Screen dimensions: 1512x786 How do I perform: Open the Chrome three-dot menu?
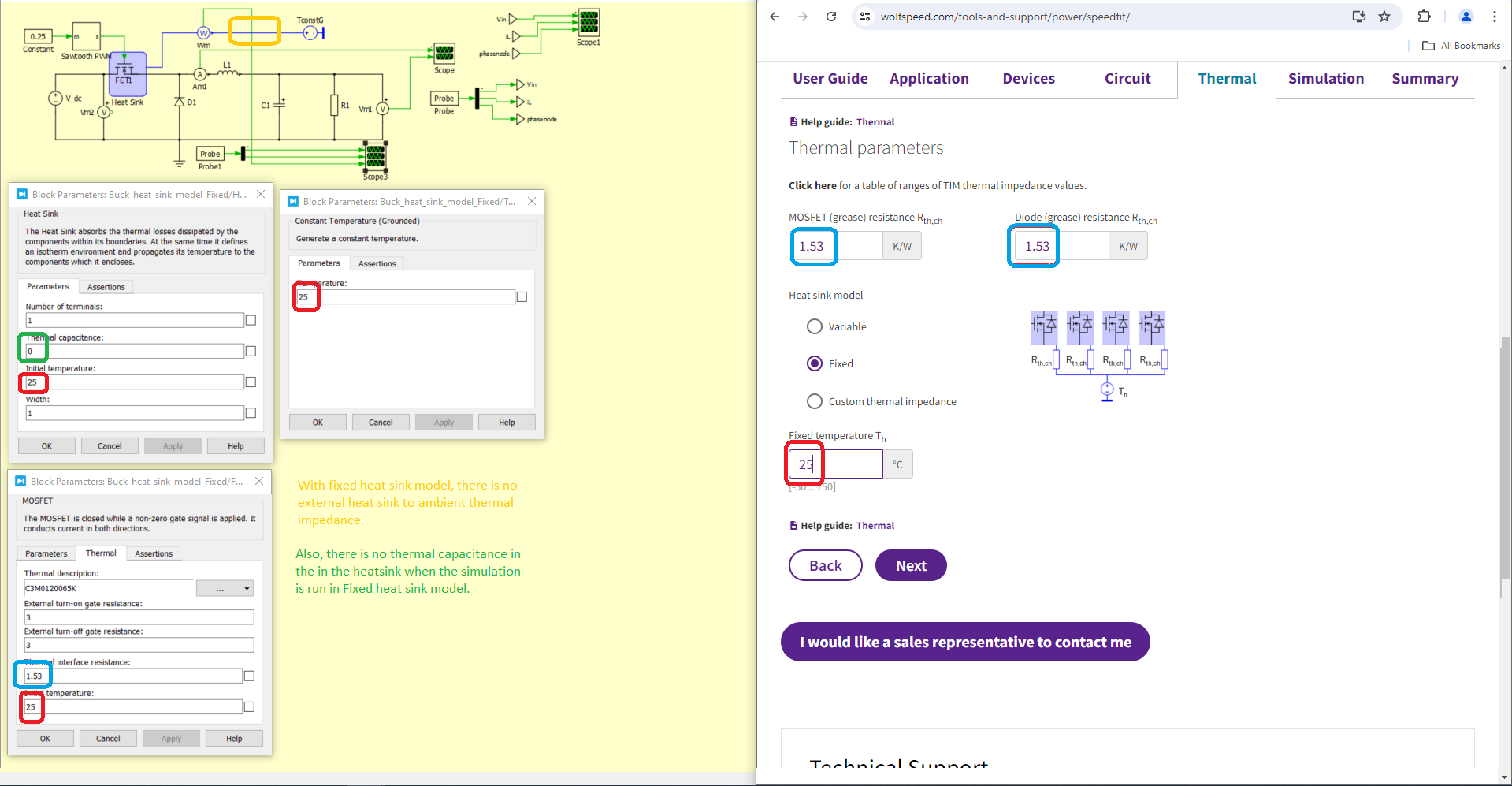point(1495,17)
